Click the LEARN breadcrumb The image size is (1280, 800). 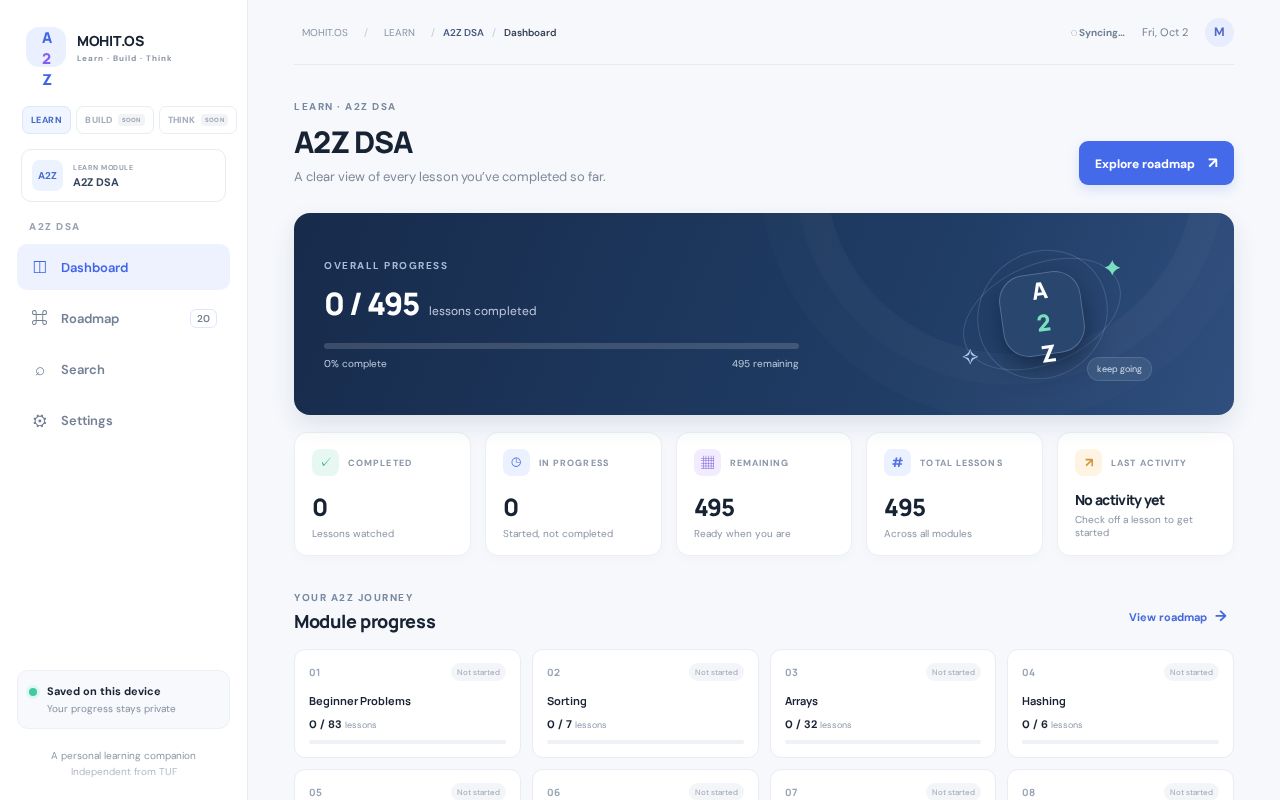click(x=399, y=33)
